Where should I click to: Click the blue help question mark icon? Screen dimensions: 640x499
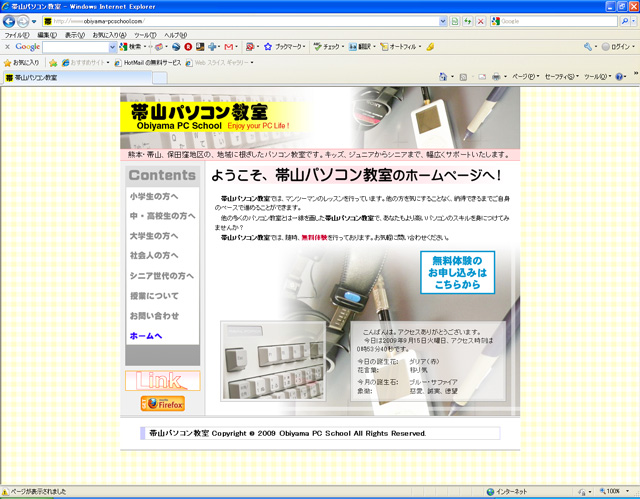[620, 77]
